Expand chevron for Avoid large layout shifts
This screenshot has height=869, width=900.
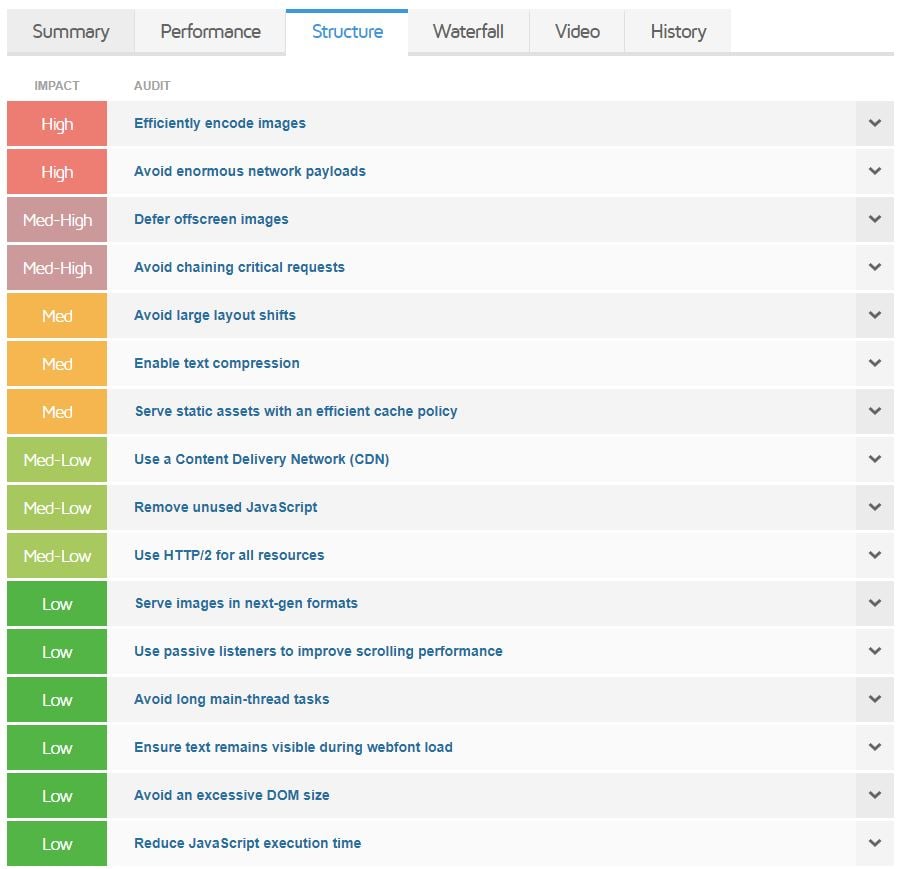click(x=874, y=315)
